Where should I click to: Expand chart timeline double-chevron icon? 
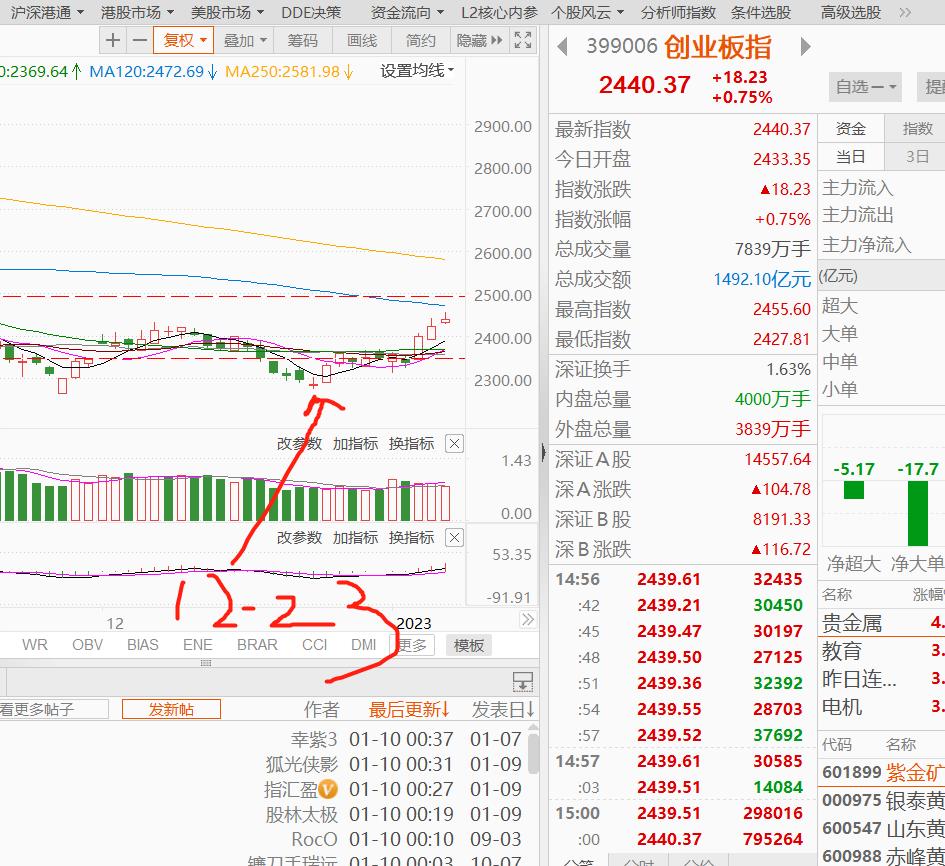point(527,620)
